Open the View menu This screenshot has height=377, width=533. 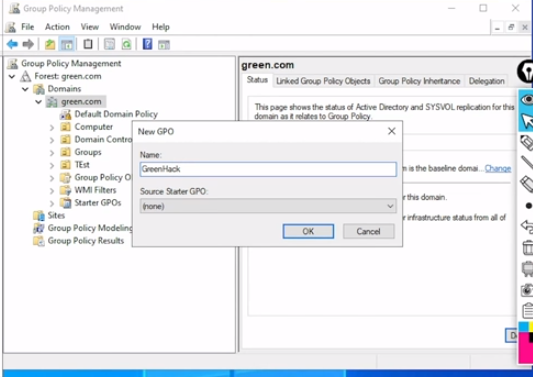[90, 27]
